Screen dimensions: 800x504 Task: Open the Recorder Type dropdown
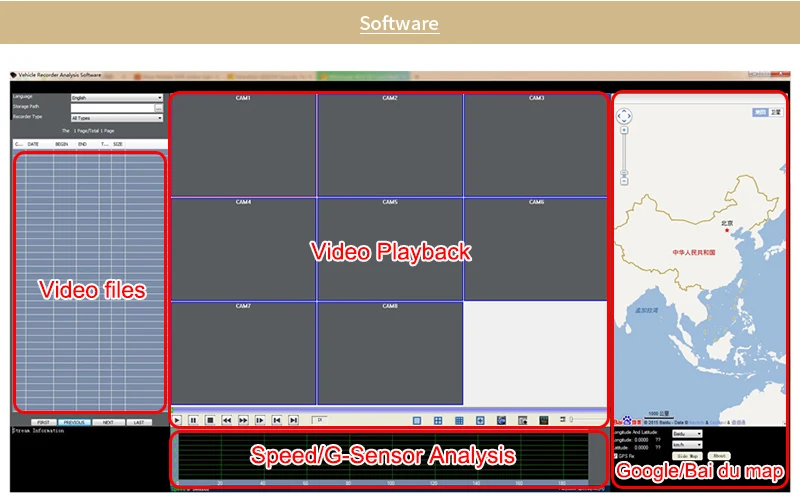coord(117,118)
